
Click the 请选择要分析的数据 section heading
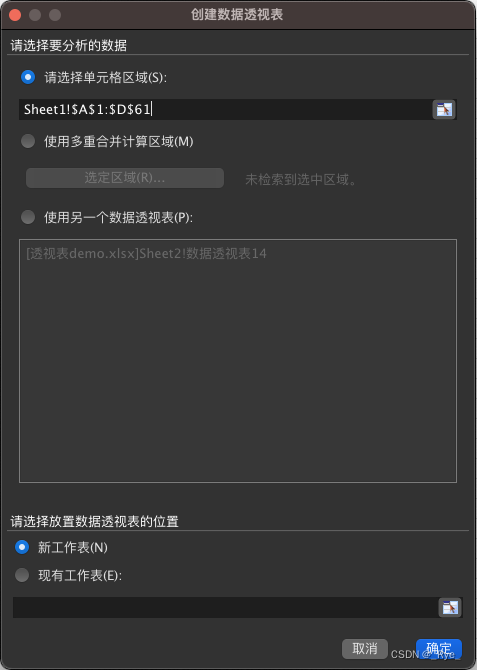pyautogui.click(x=68, y=45)
